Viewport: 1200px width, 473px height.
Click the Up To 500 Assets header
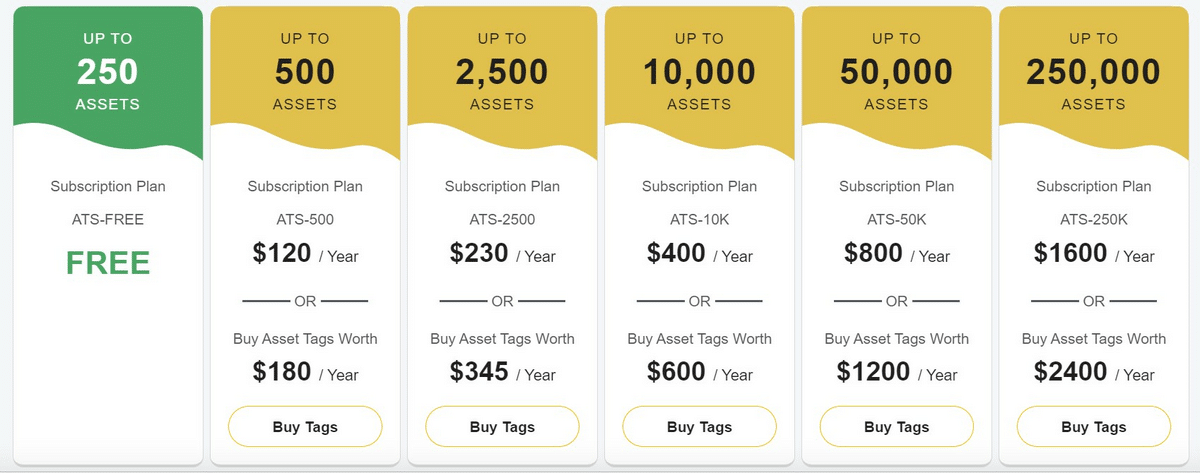point(305,72)
